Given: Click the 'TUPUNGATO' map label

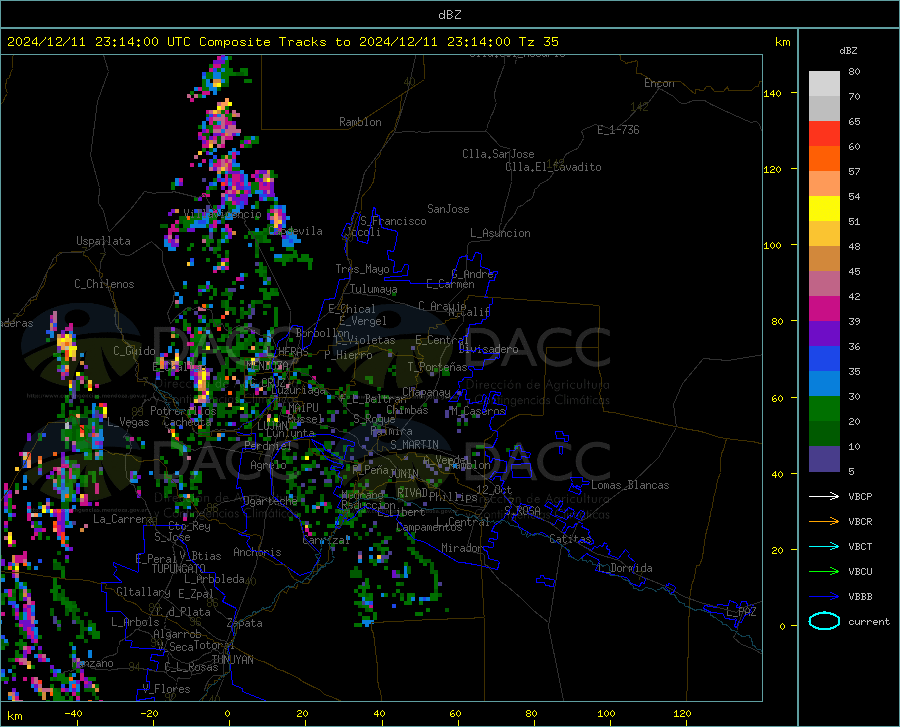Looking at the screenshot, I should click(179, 569).
